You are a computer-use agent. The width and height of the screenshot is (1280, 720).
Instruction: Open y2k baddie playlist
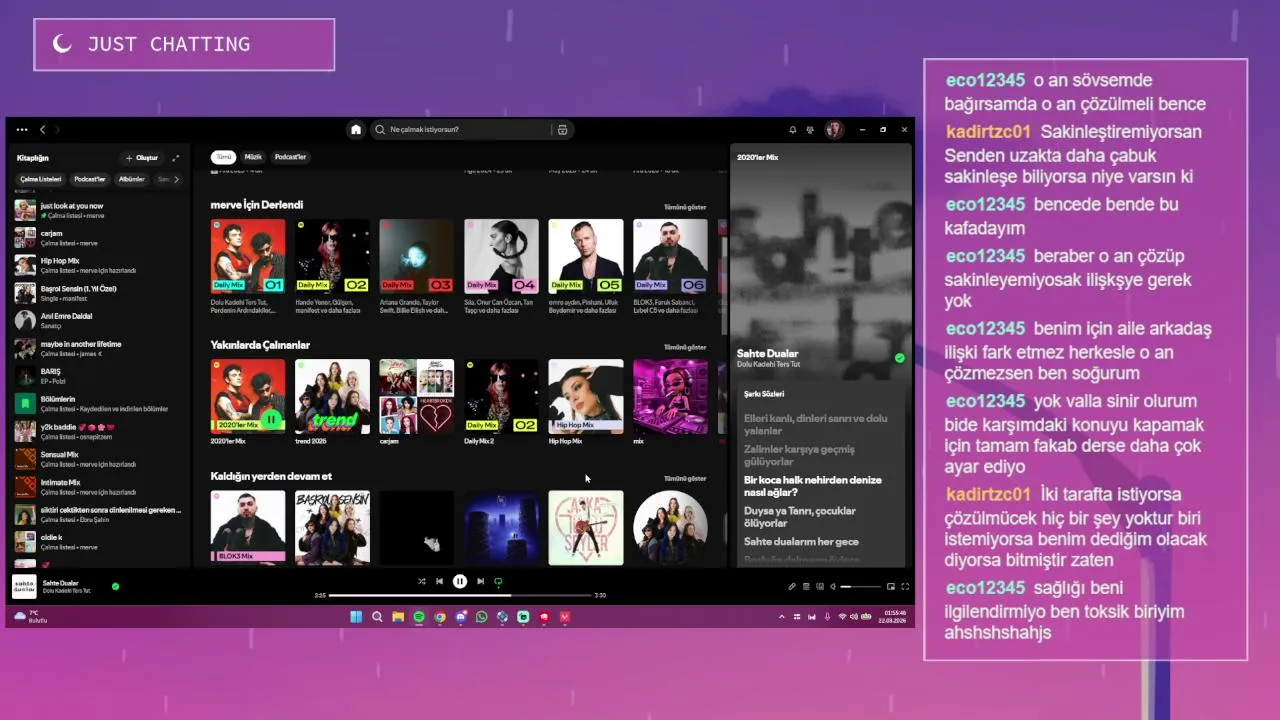coord(98,431)
